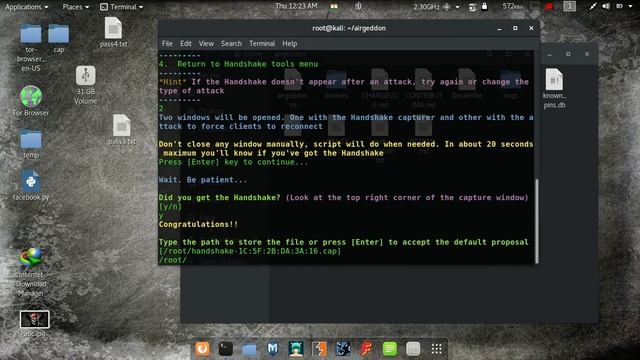Open Armitage from the dock
The image size is (640, 360).
[296, 349]
